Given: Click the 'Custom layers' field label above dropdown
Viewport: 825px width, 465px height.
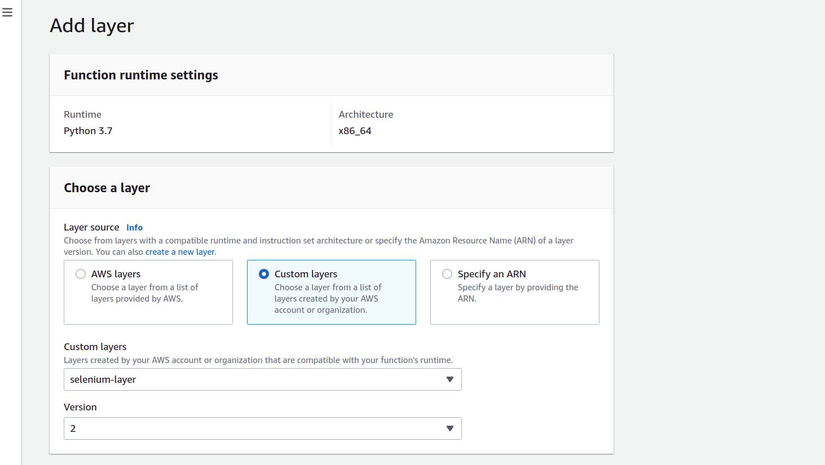Looking at the screenshot, I should (95, 347).
